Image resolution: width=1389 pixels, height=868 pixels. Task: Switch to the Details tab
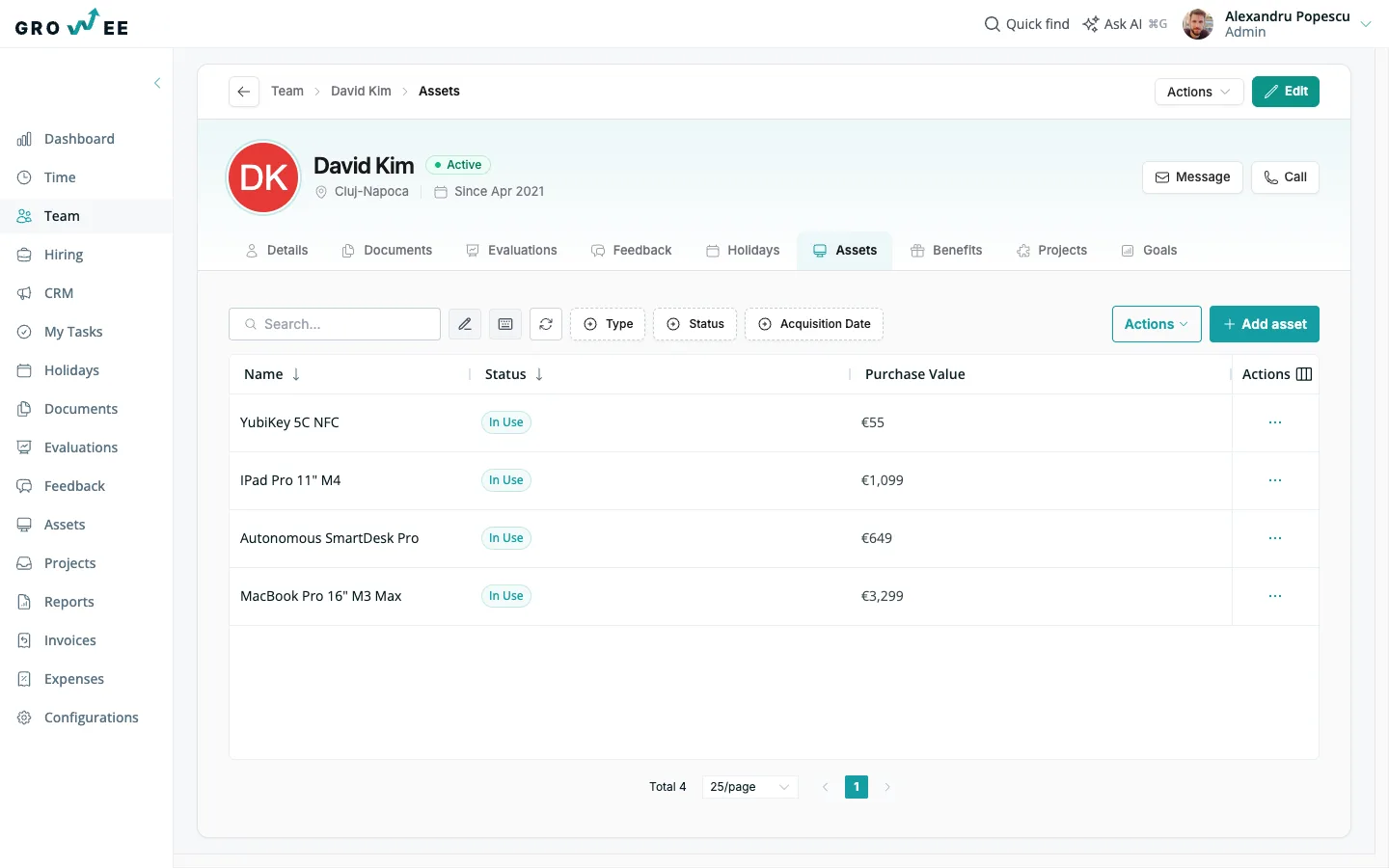click(x=277, y=251)
